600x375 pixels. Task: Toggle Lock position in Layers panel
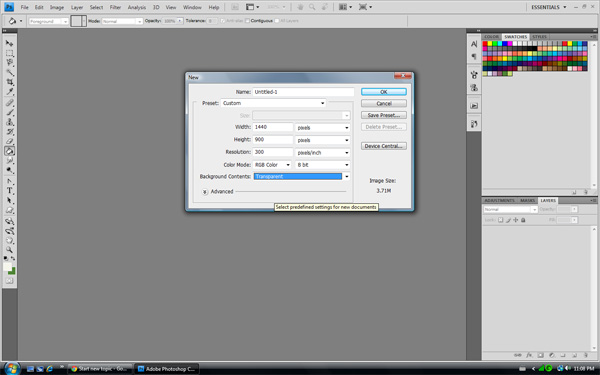pyautogui.click(x=516, y=220)
